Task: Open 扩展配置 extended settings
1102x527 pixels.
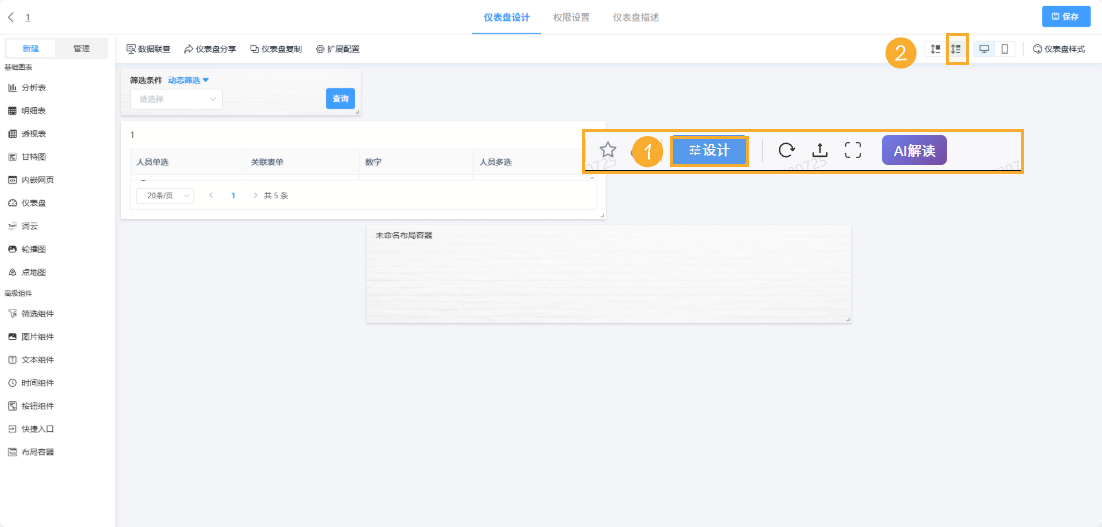Action: point(337,49)
